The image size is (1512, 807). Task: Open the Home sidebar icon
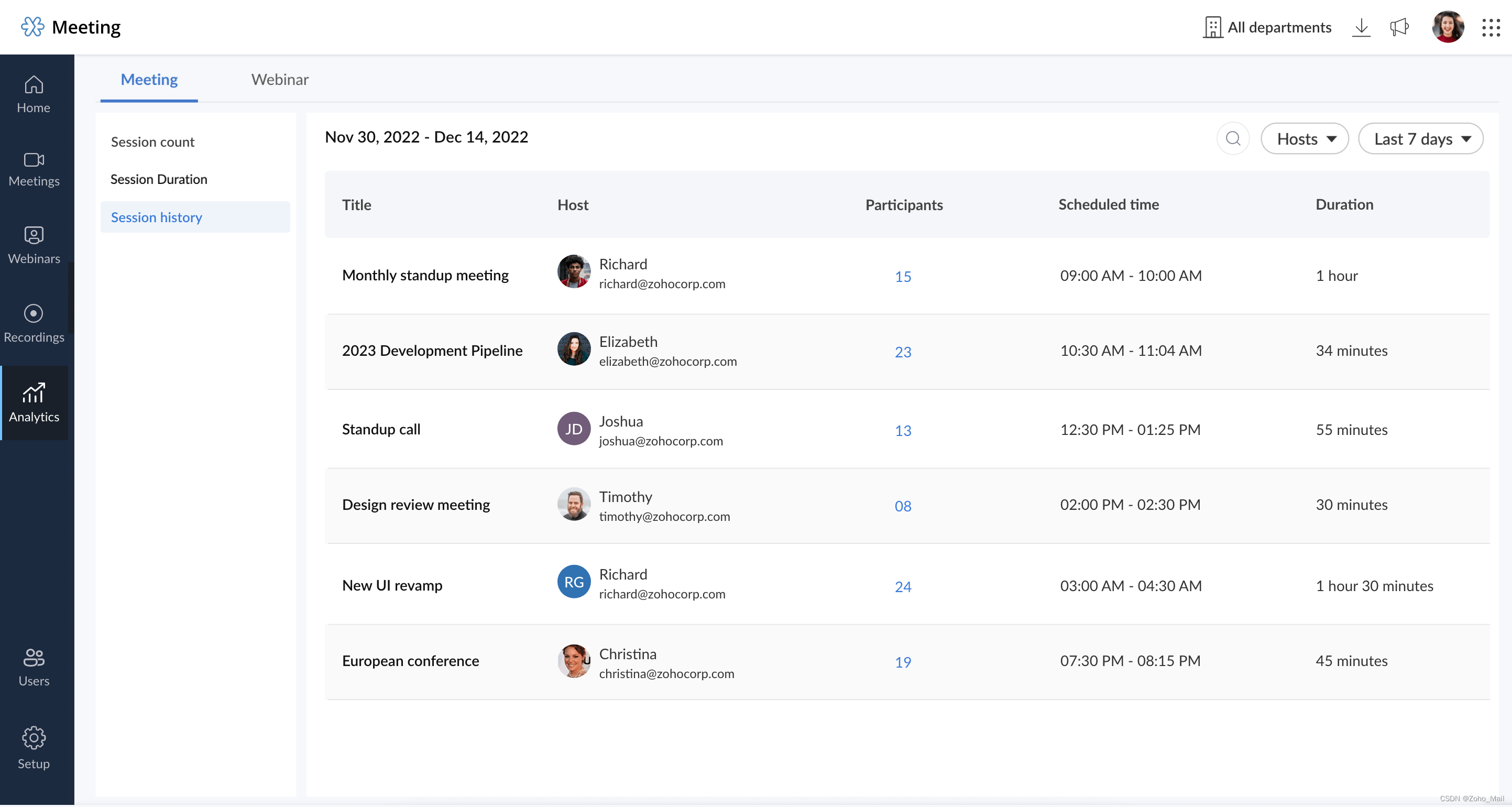tap(34, 94)
